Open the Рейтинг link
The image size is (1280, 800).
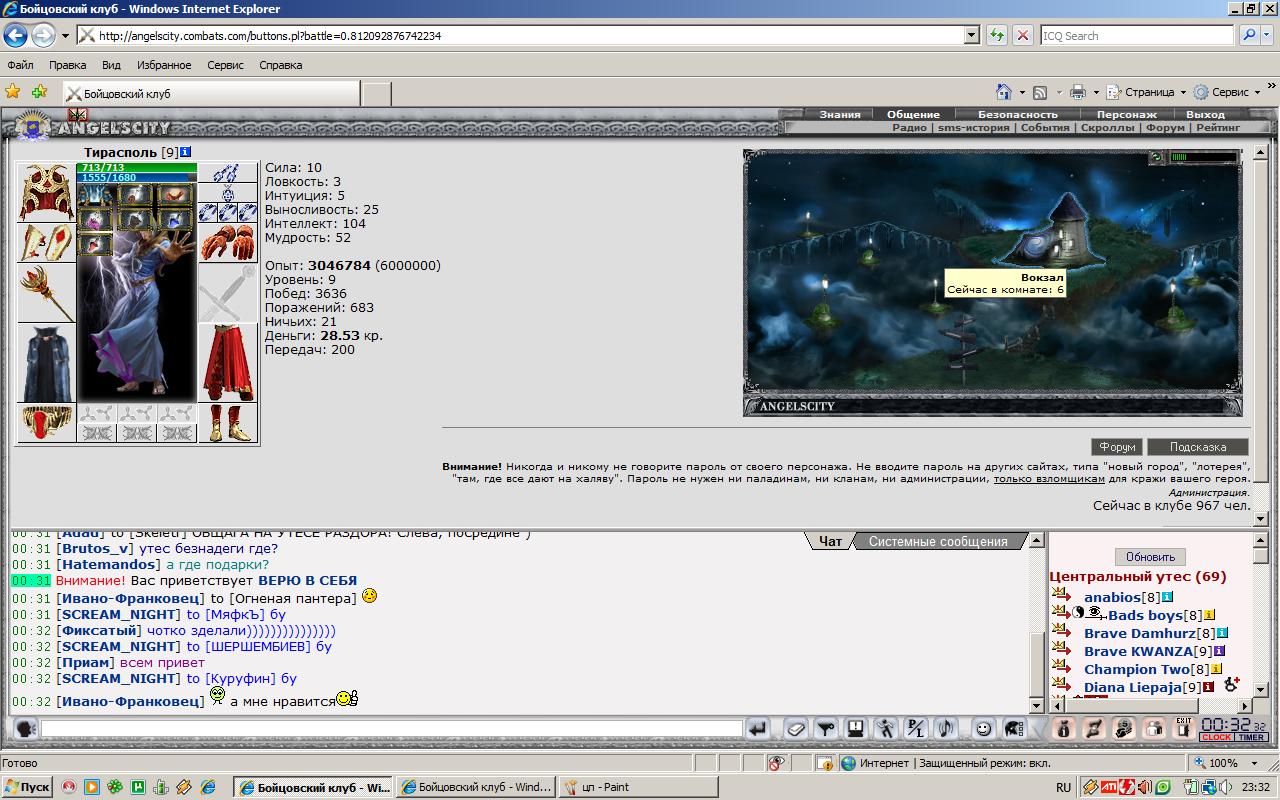click(1217, 128)
